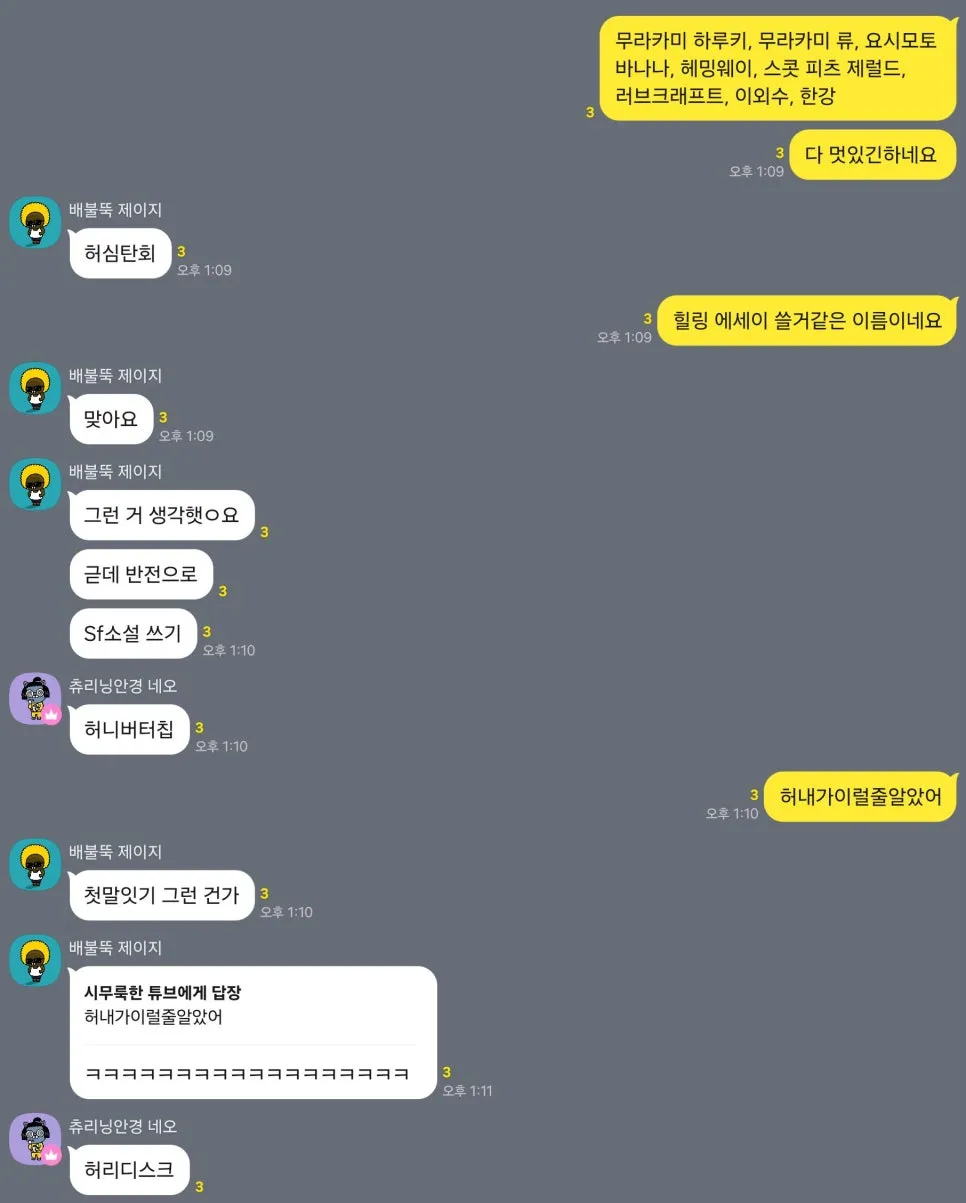The width and height of the screenshot is (966, 1203).
Task: Open 배불뚝 제이지 avatar beside 첫말잇기 message
Action: coord(35,864)
